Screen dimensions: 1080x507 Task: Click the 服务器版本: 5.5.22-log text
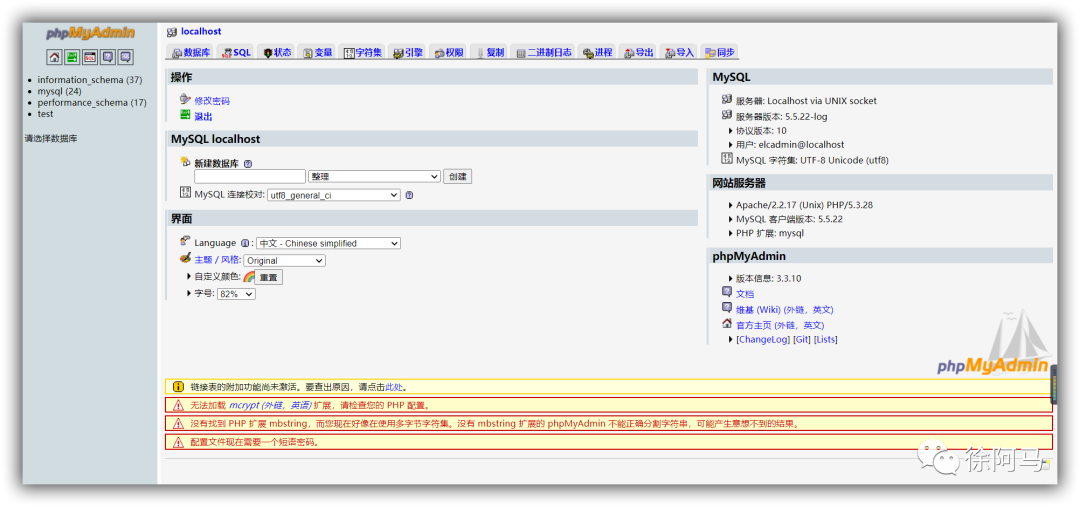click(x=781, y=116)
